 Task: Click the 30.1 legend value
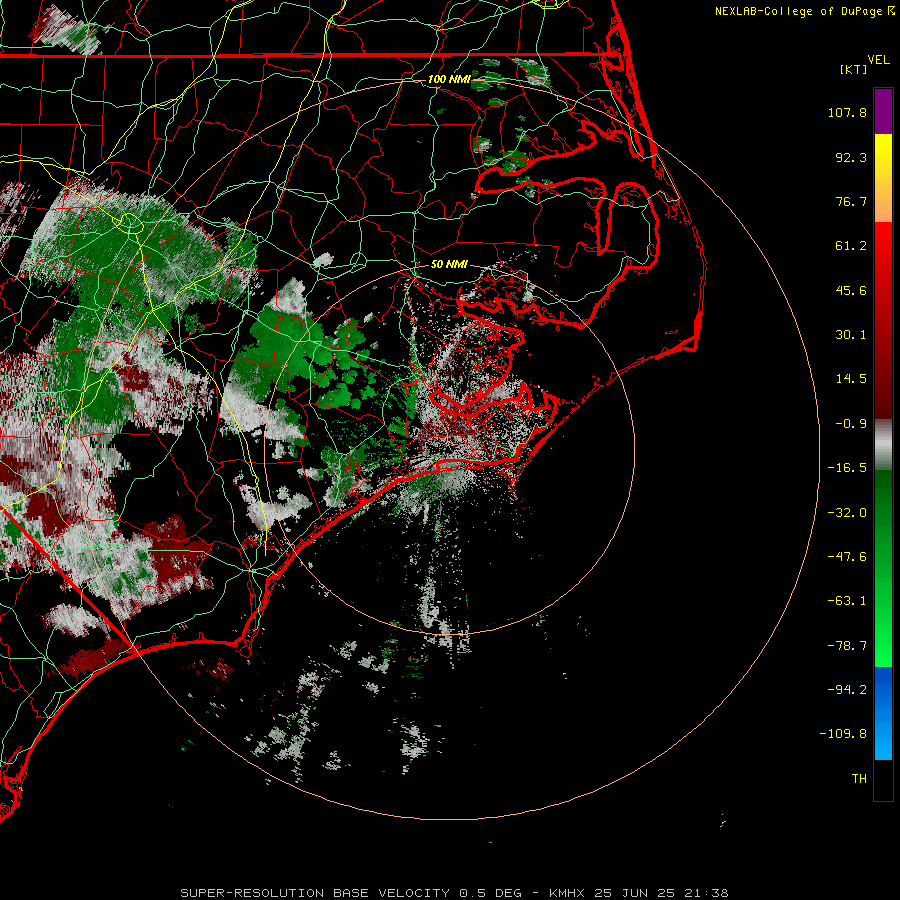[x=851, y=335]
